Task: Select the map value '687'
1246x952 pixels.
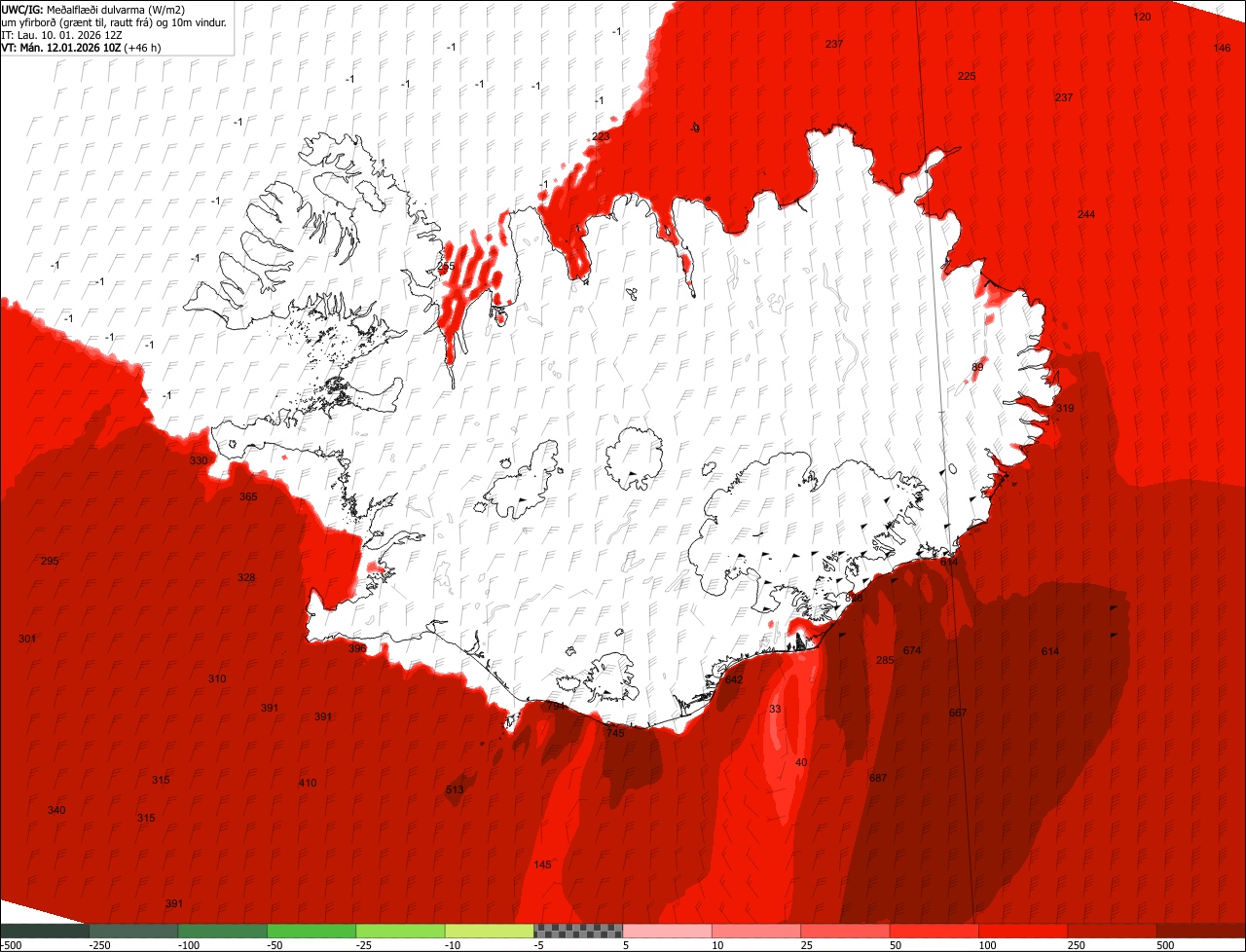Action: click(x=878, y=778)
